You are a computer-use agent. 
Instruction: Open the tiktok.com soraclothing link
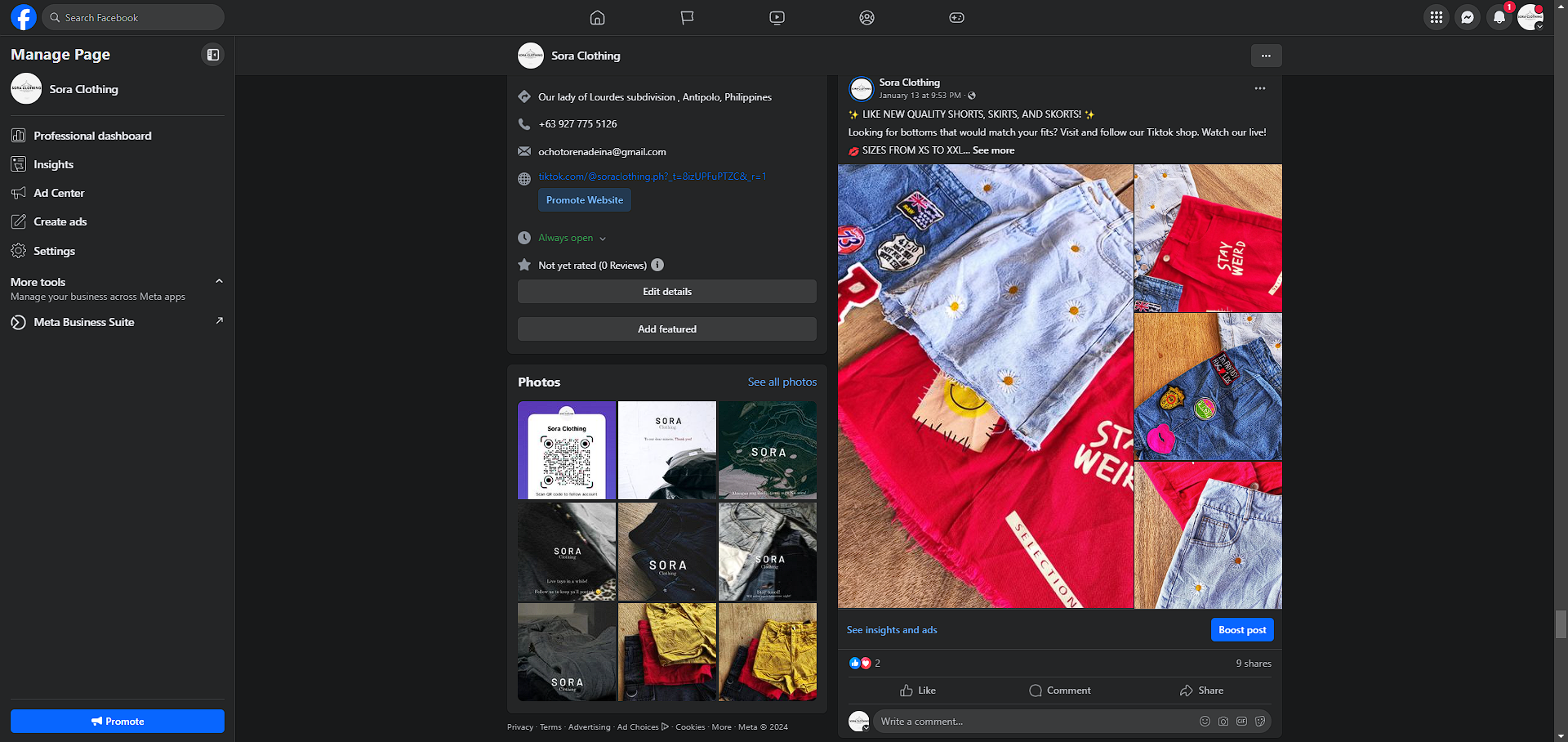653,177
